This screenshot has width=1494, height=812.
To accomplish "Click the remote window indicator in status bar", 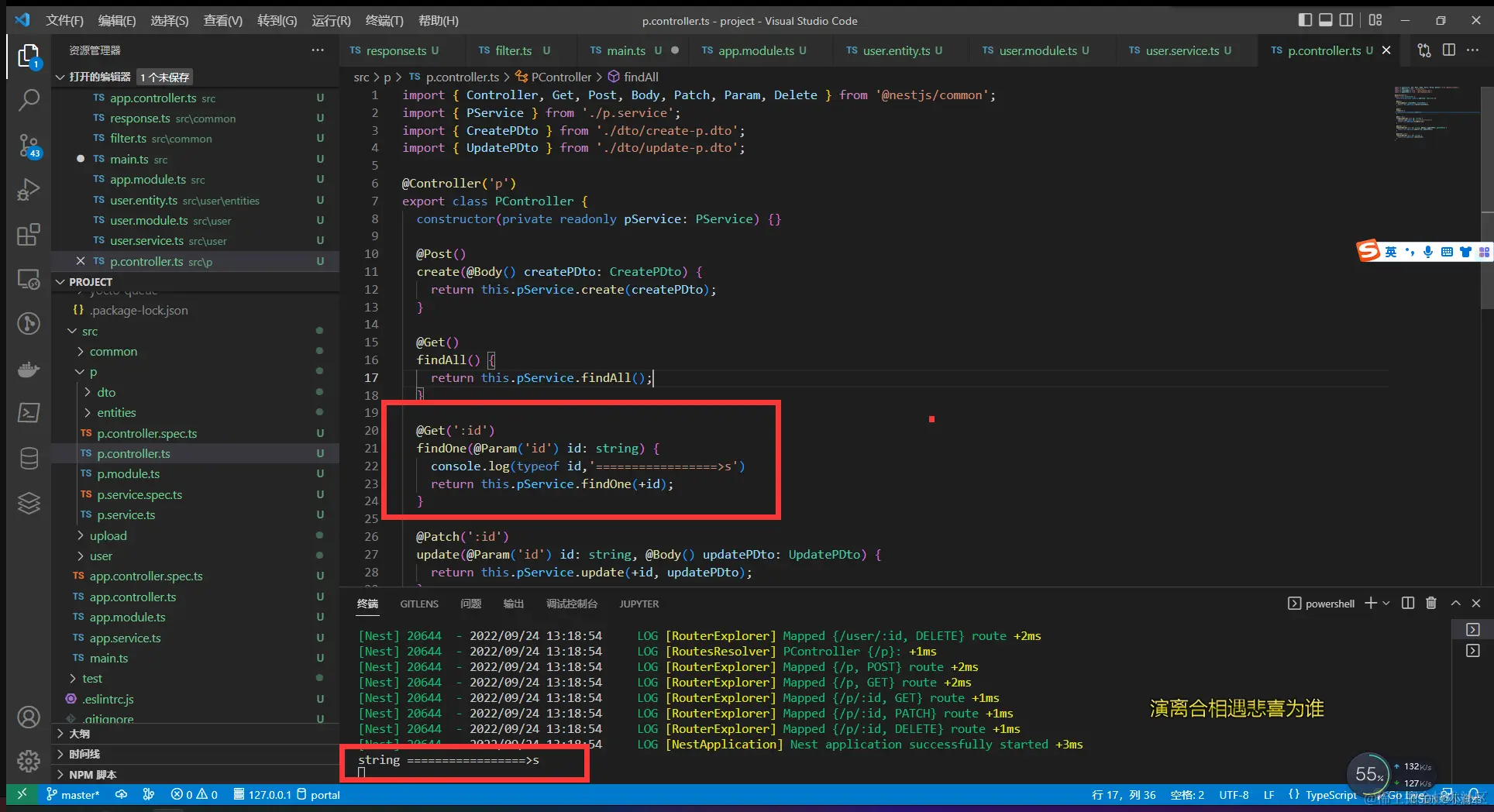I will click(22, 794).
